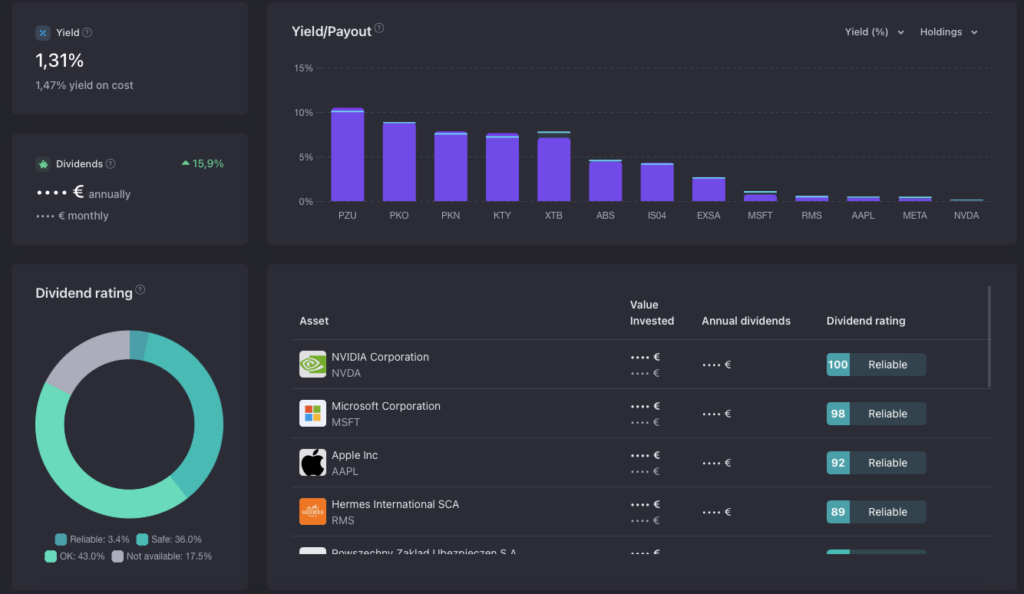Click the RMS axis label
This screenshot has height=594, width=1024.
tap(812, 215)
